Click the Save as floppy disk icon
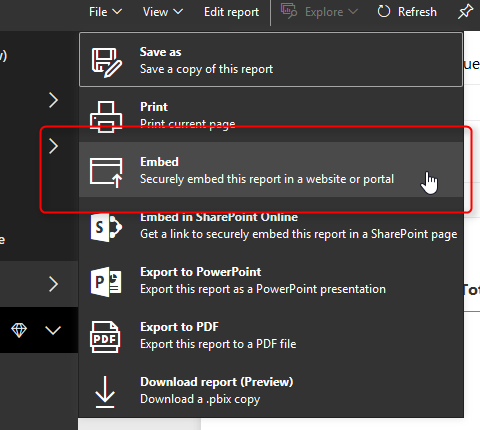Image resolution: width=480 pixels, height=430 pixels. point(106,62)
